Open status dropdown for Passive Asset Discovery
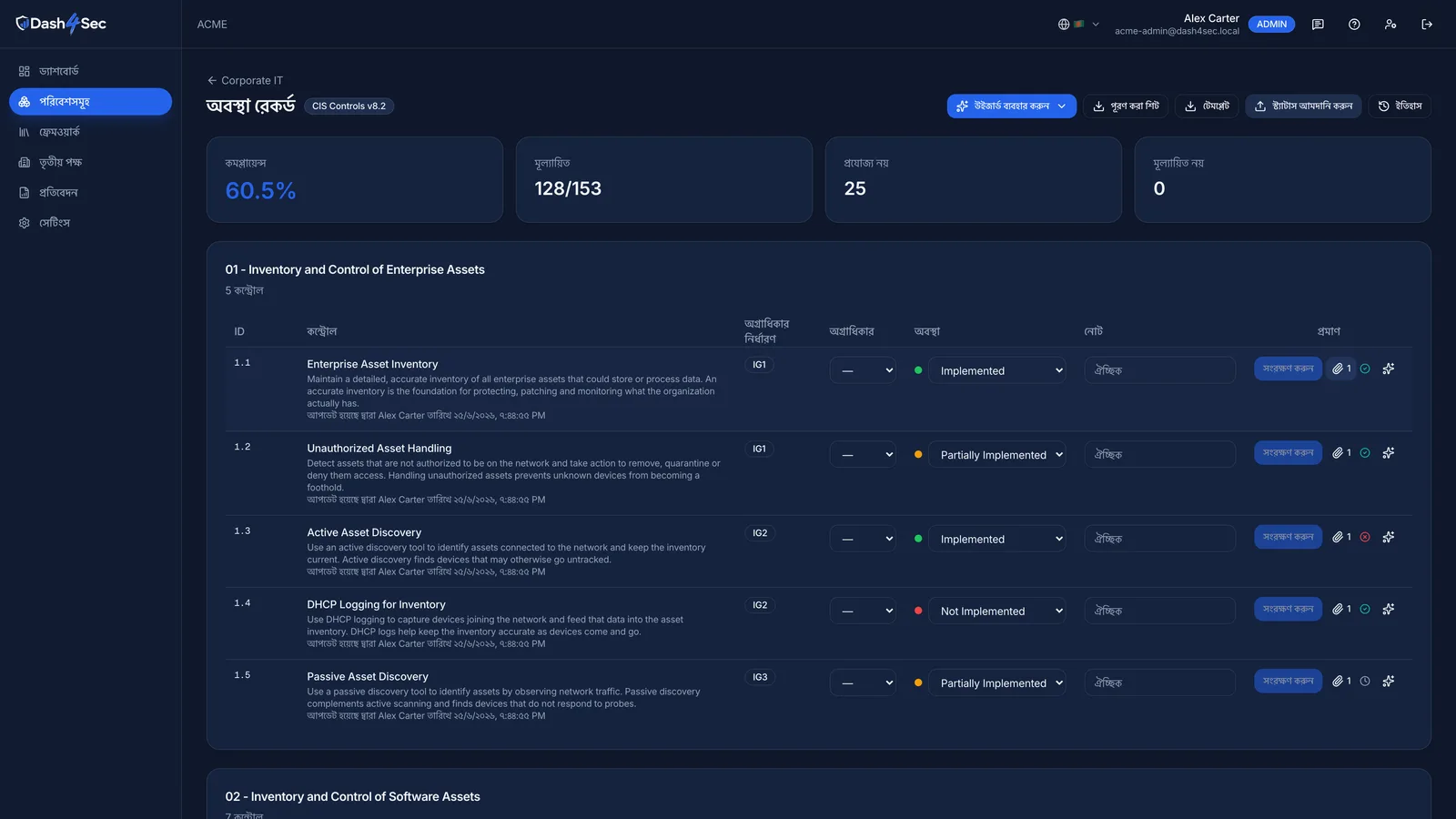Screen dimensions: 1456x819 click(997, 682)
